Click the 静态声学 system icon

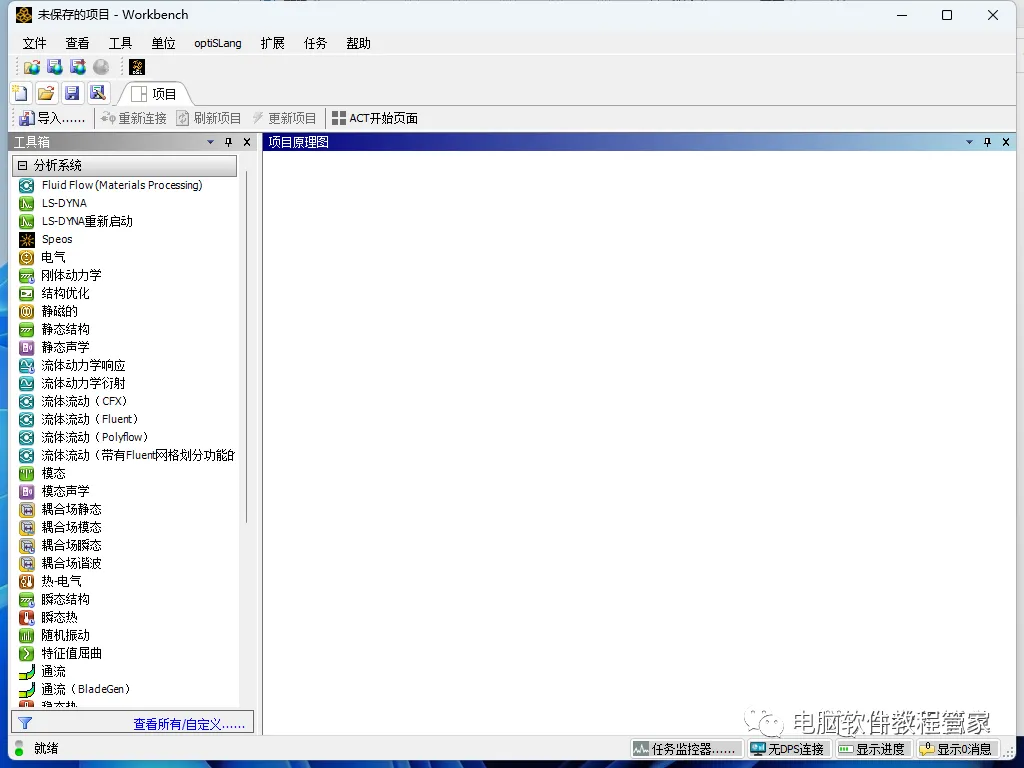26,347
